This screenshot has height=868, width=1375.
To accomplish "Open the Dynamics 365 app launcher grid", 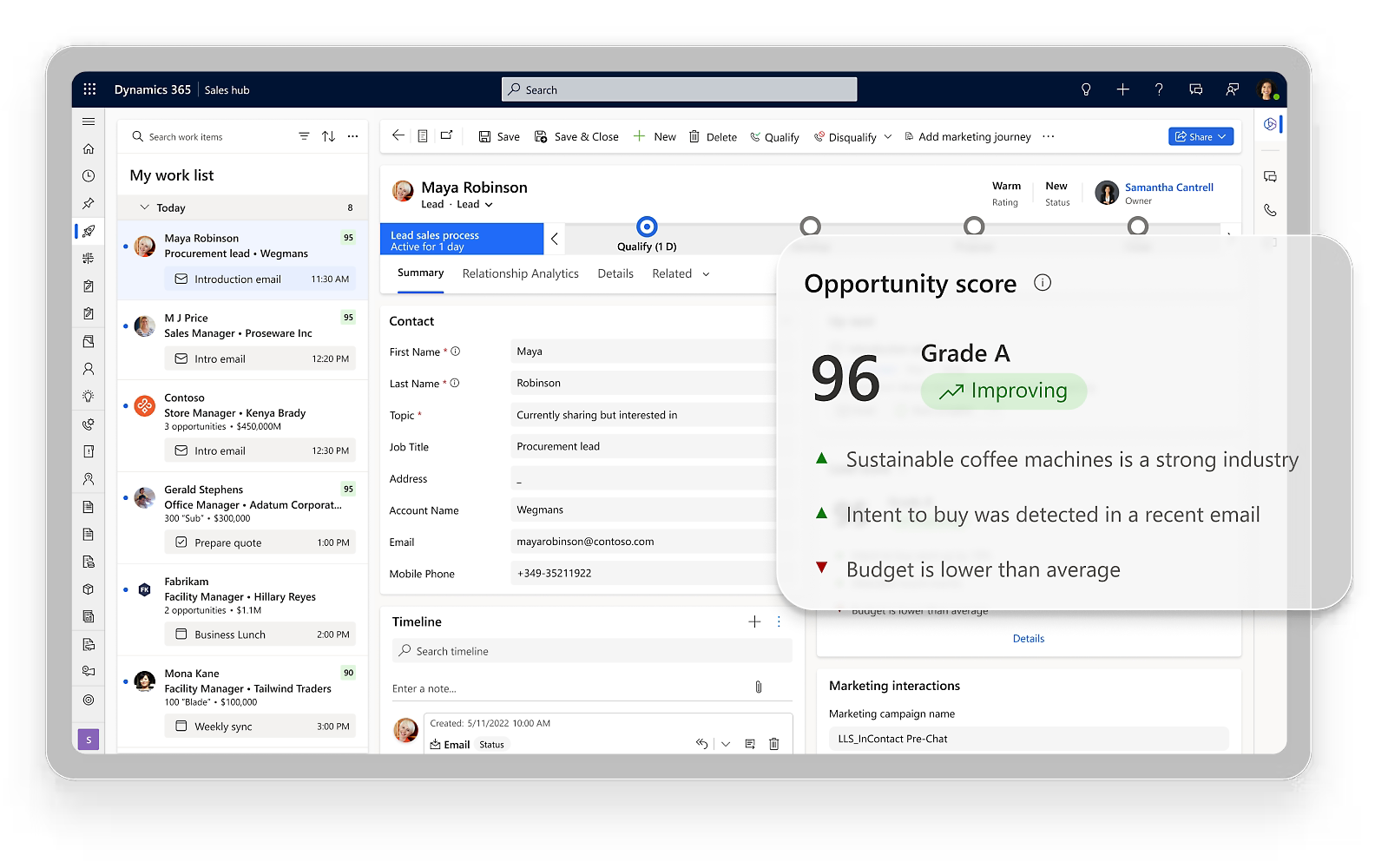I will coord(89,89).
